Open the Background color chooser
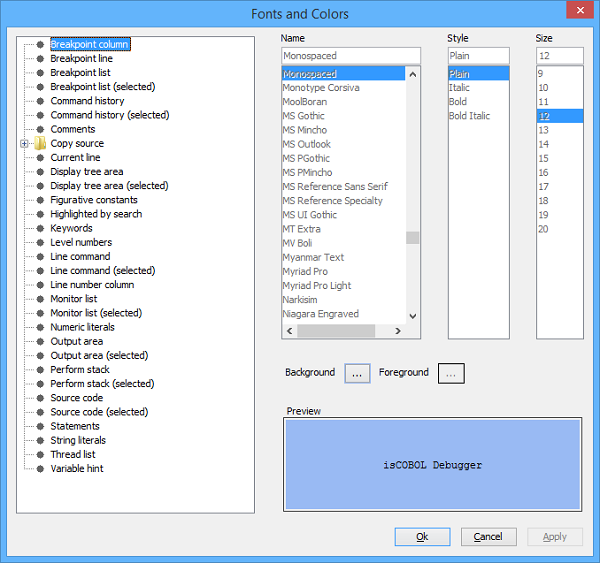This screenshot has width=600, height=563. point(357,373)
